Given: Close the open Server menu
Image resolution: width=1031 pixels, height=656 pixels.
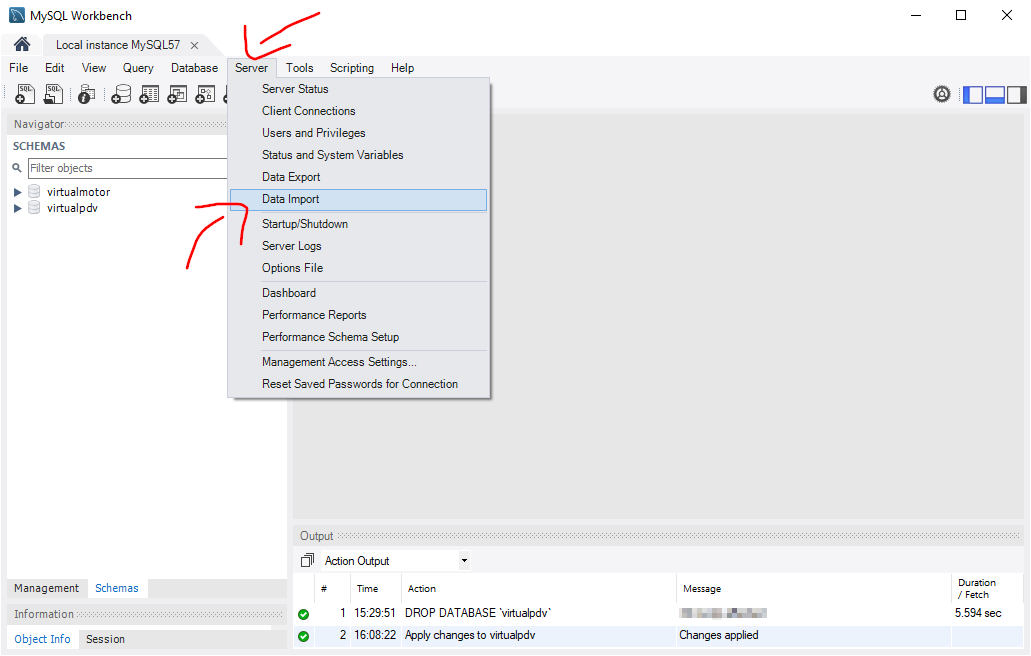Looking at the screenshot, I should click(251, 68).
